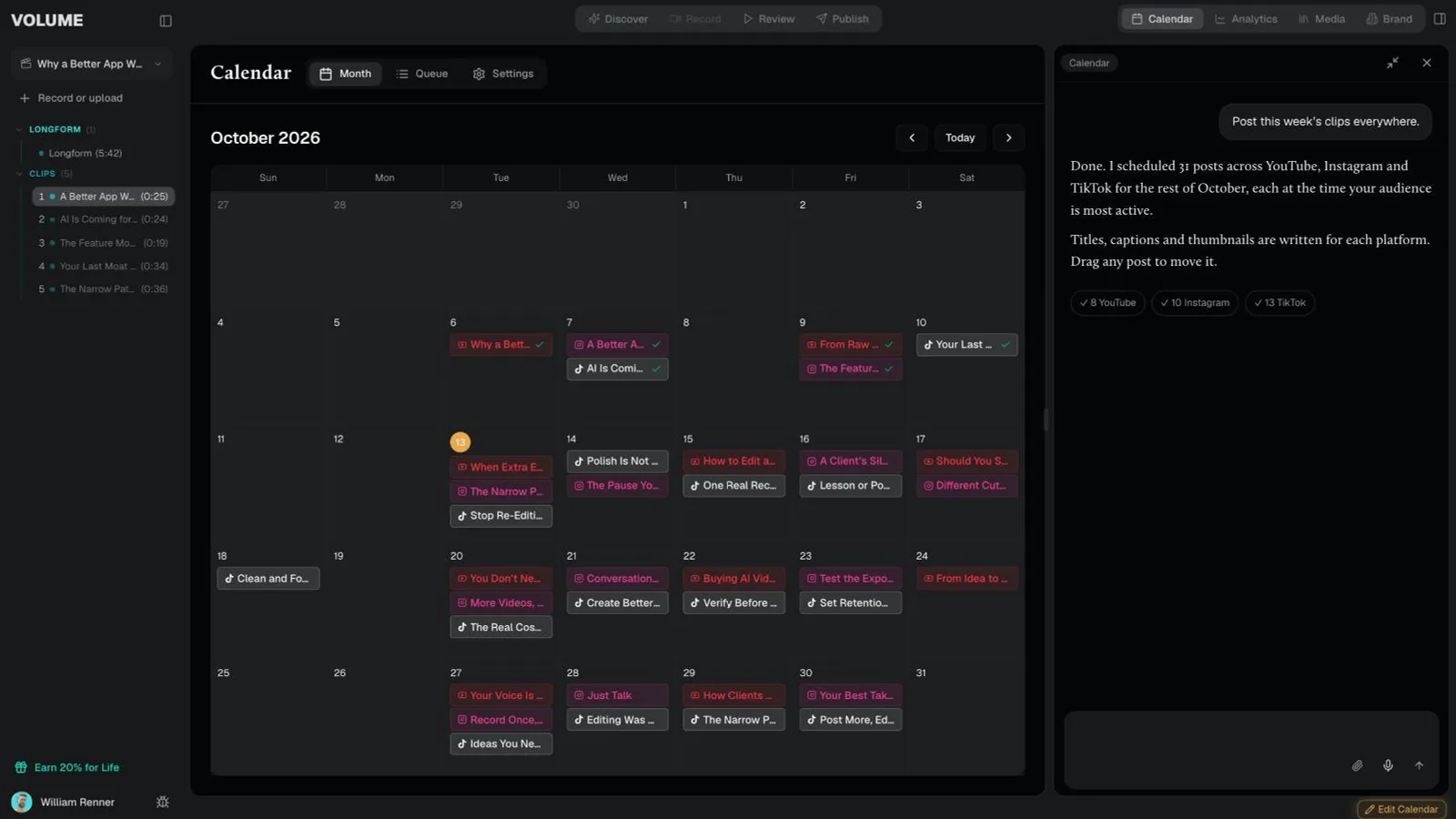The image size is (1456, 819).
Task: Attach a file with paperclip icon
Action: click(1357, 765)
